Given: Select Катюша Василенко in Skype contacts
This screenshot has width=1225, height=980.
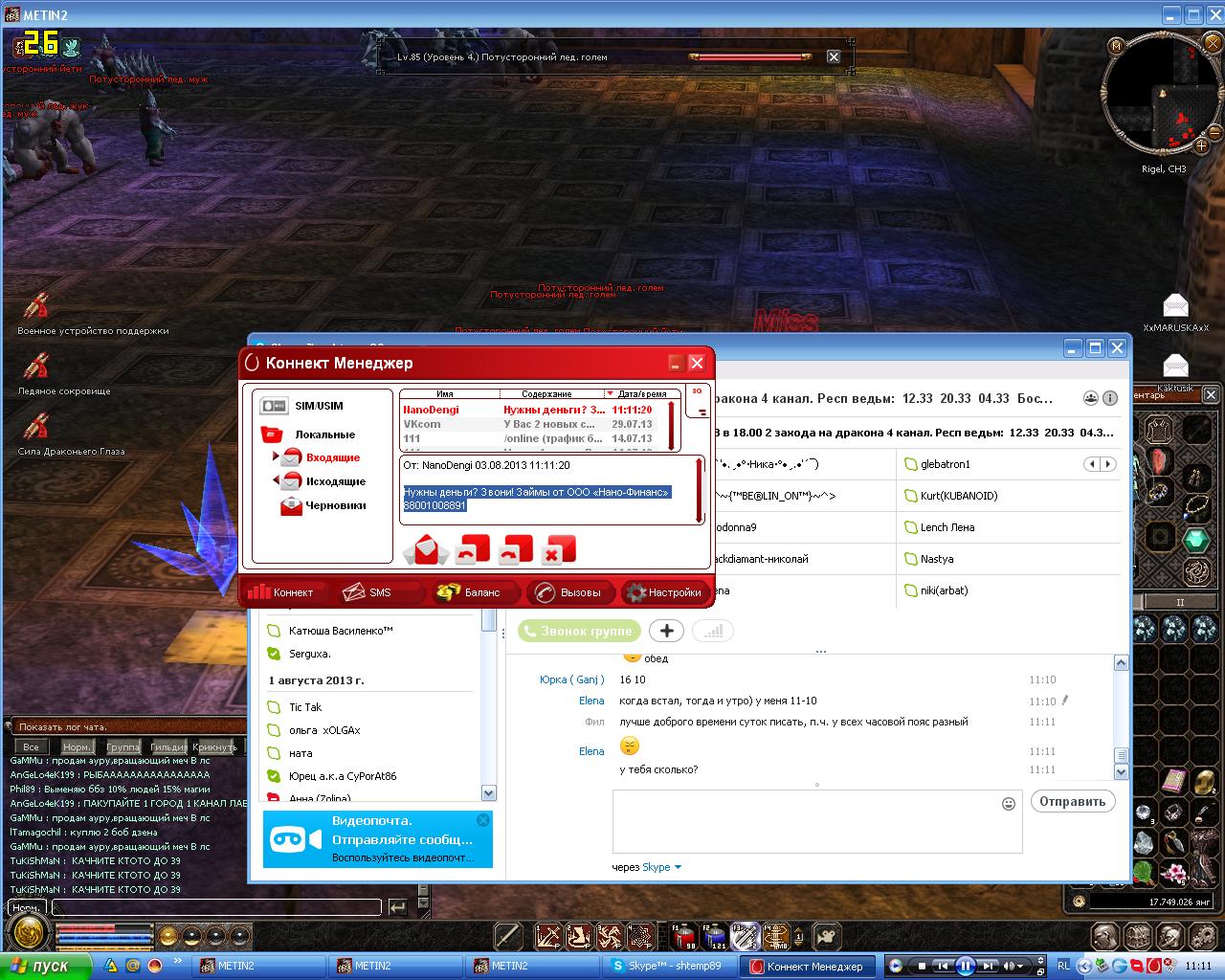Looking at the screenshot, I should click(x=341, y=631).
